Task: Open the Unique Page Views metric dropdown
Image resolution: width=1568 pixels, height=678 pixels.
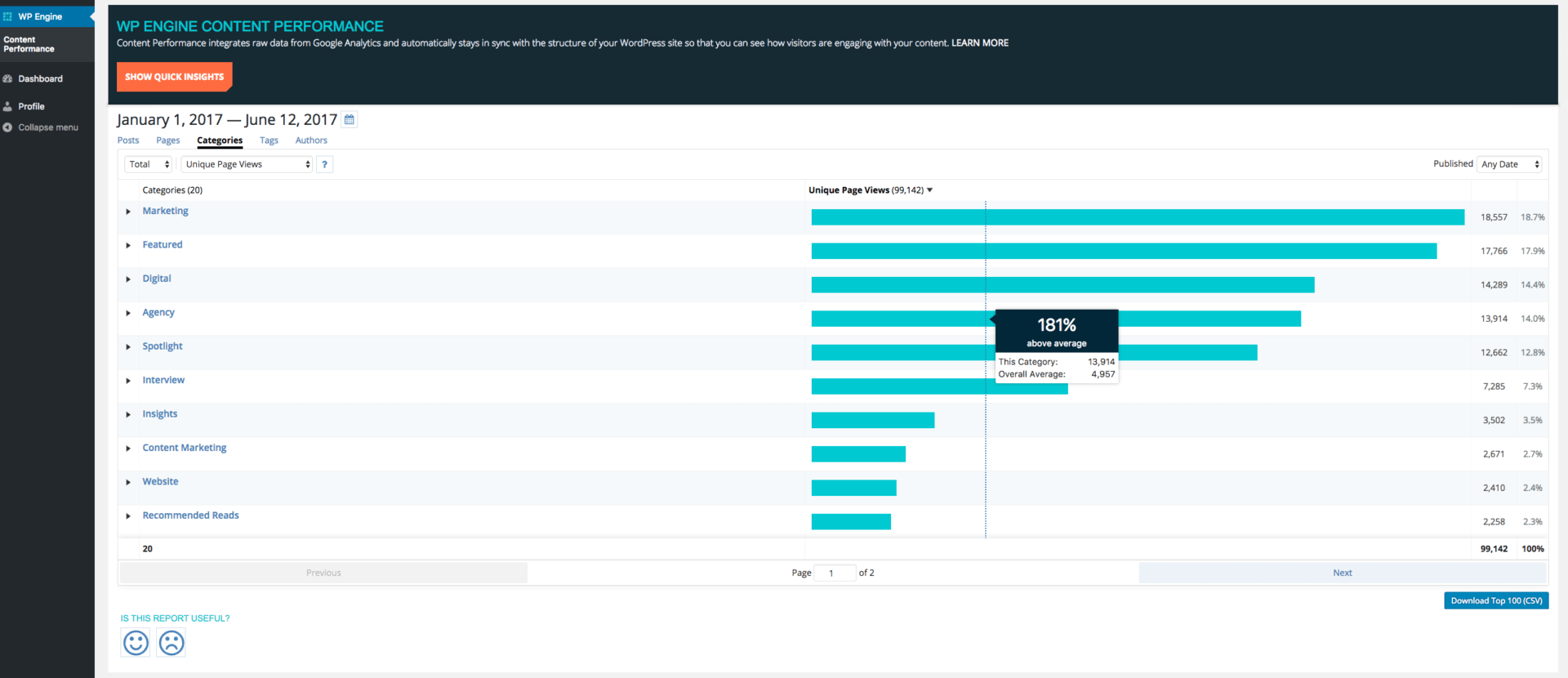Action: 247,164
